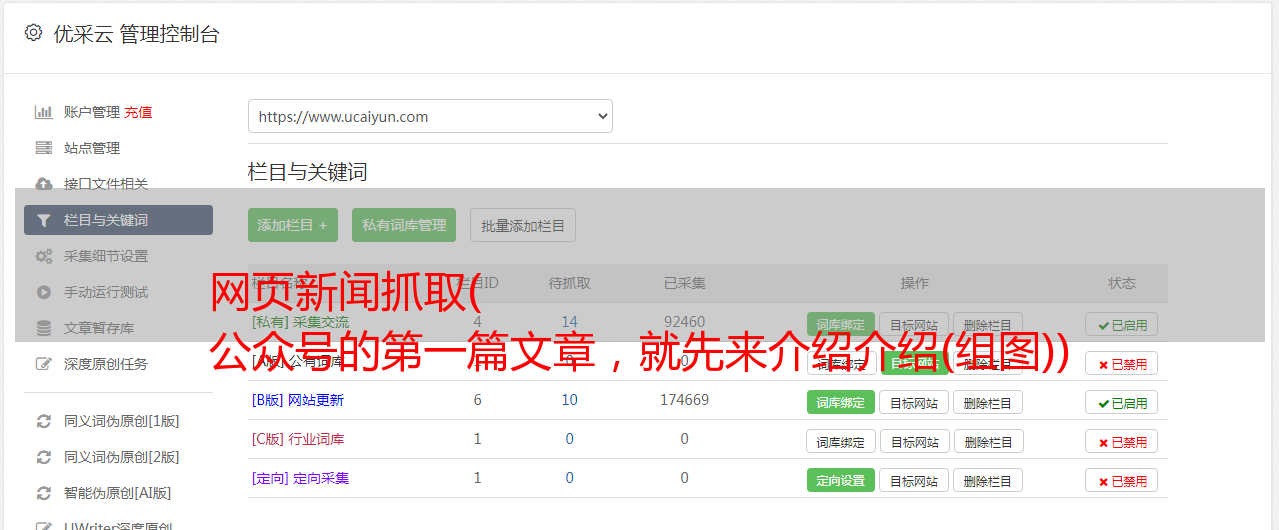Click 词库绑定 in the 行业词库 row

[x=841, y=441]
